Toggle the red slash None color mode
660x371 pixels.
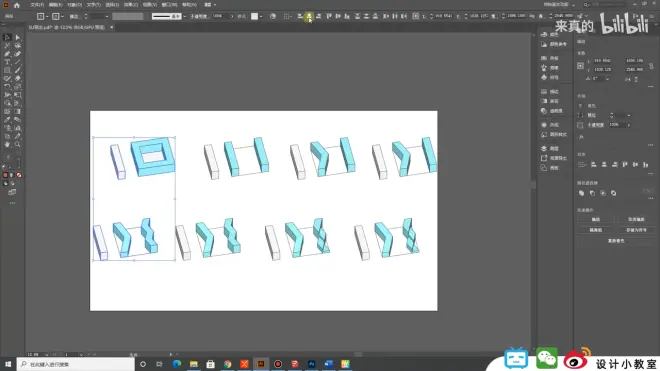pos(19,175)
